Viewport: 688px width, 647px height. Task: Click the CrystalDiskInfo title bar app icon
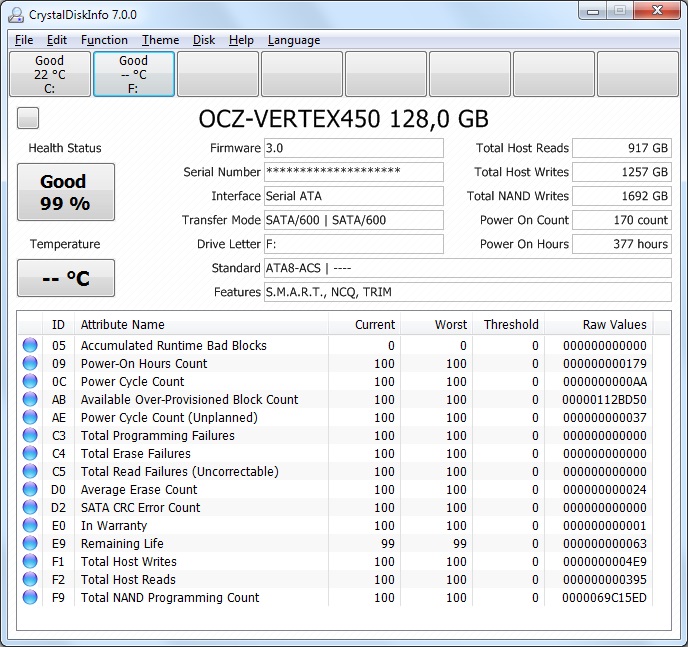tap(16, 14)
